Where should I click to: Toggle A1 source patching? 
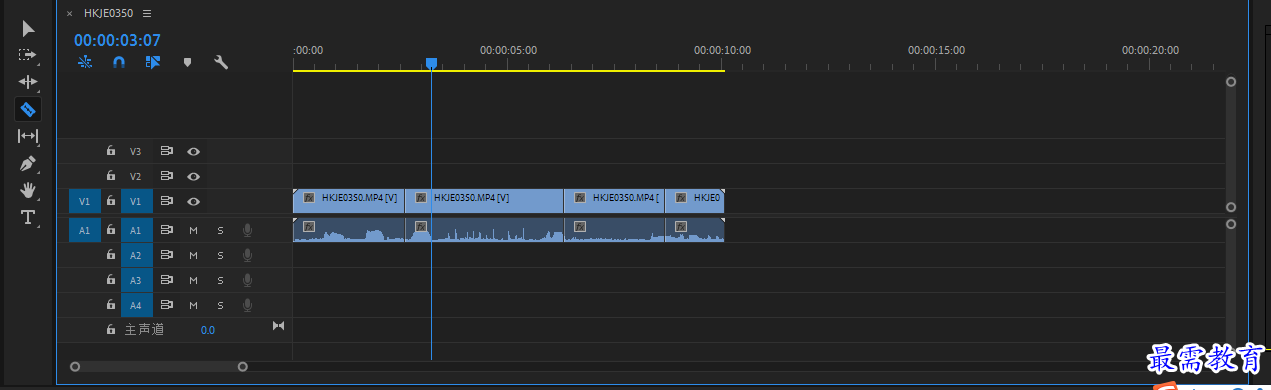[x=84, y=230]
